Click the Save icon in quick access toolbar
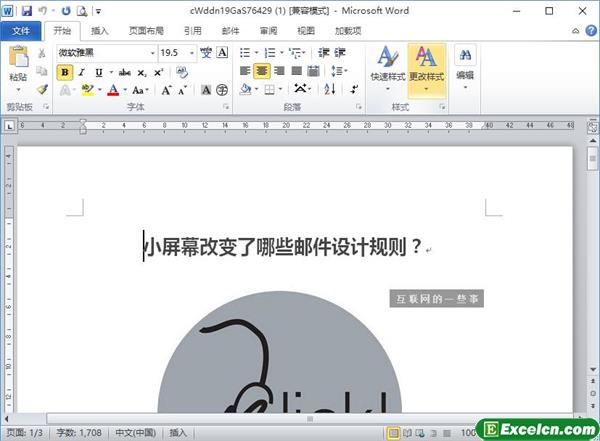Image resolution: width=600 pixels, height=441 pixels. click(27, 10)
